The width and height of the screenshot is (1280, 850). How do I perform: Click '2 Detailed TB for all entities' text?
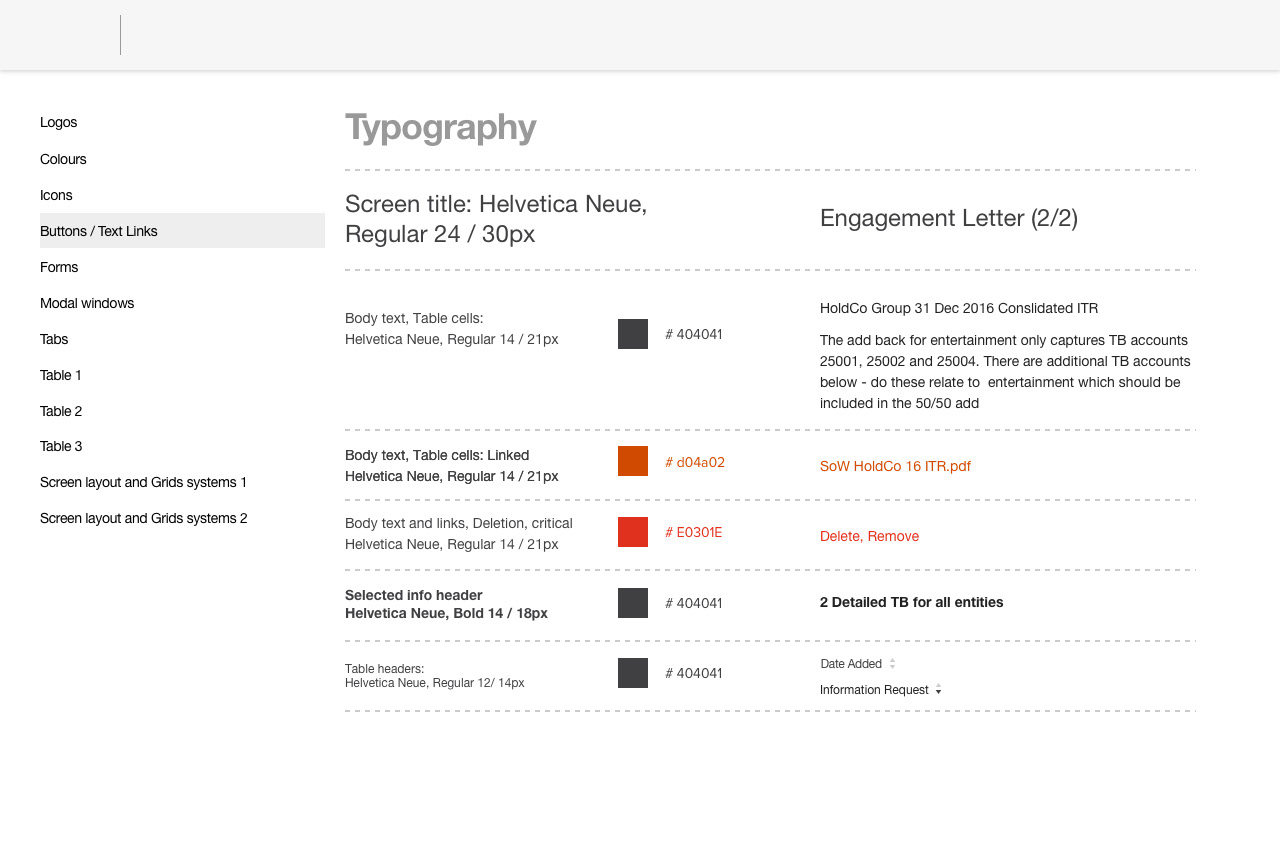pyautogui.click(x=911, y=602)
